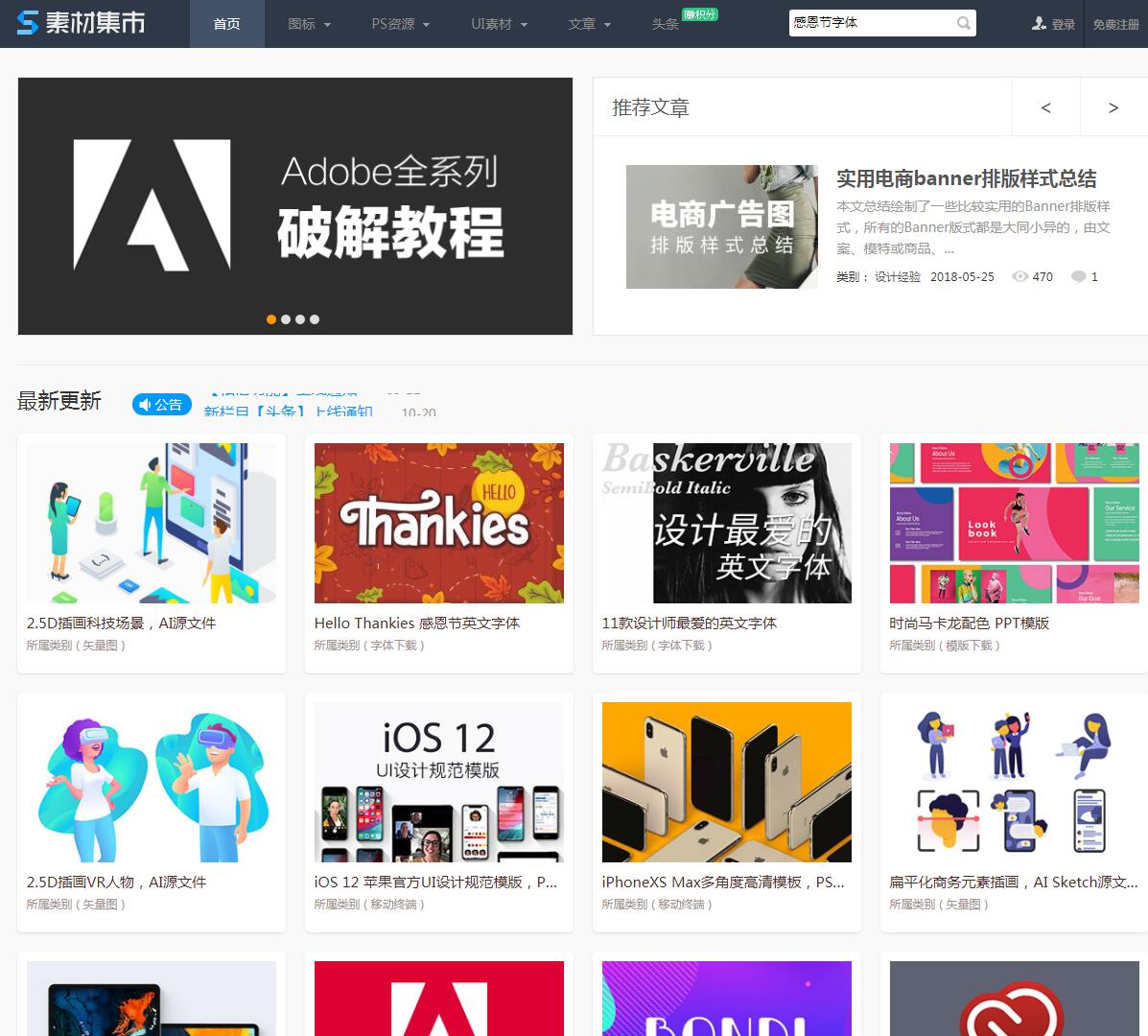Open iPhoneXS Max mockup thumbnail

[727, 782]
